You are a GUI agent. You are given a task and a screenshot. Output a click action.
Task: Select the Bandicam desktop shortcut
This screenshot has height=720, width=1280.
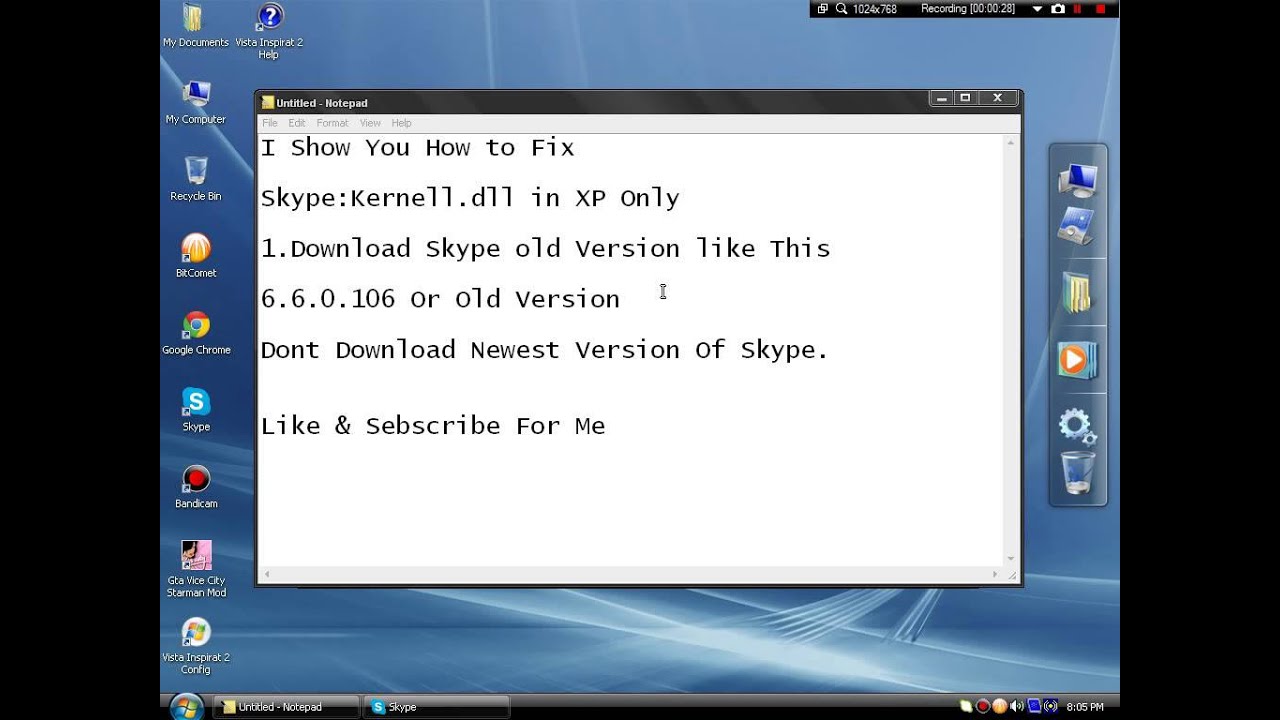click(196, 487)
